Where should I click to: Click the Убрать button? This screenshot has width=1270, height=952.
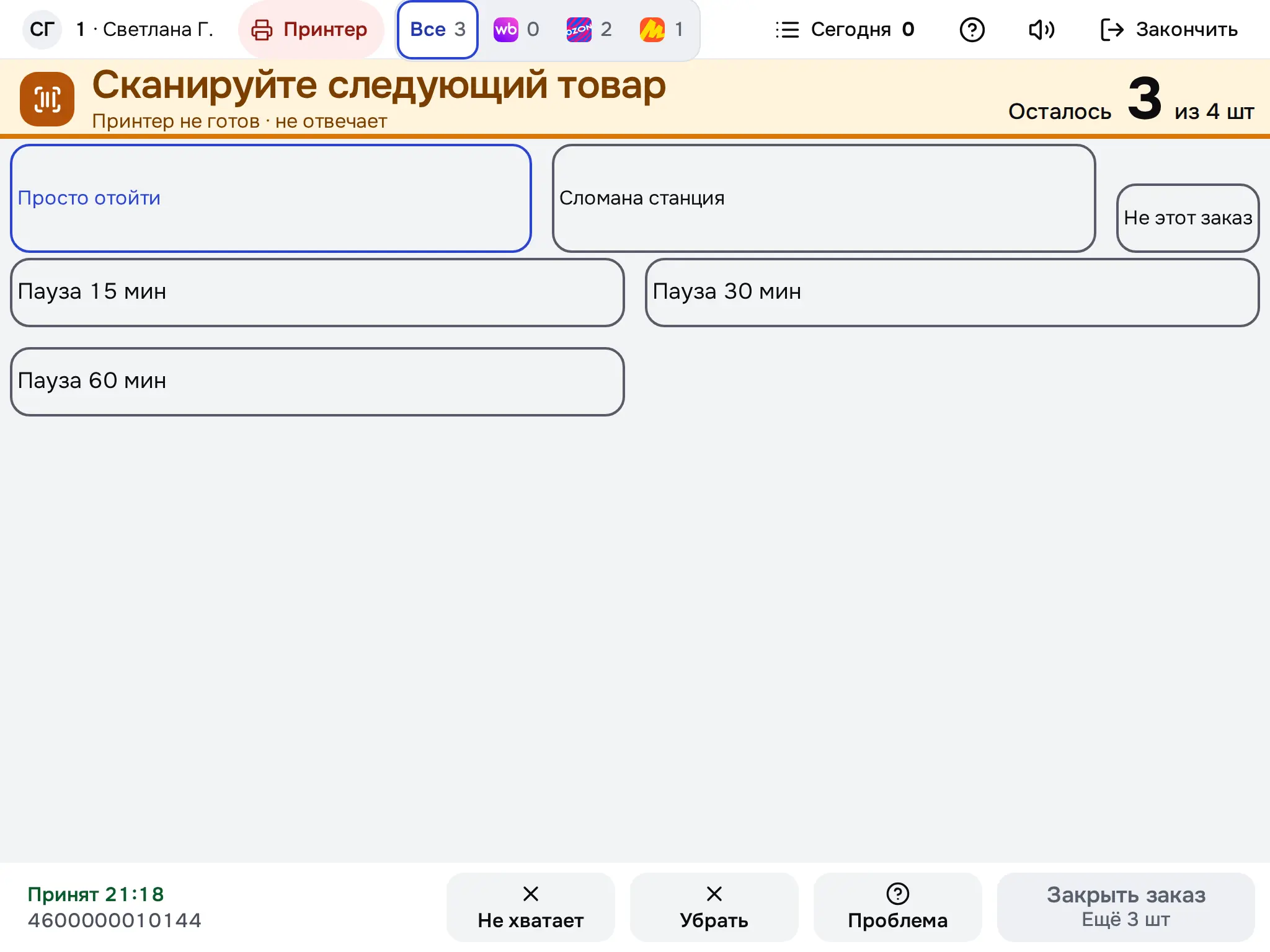click(x=714, y=907)
